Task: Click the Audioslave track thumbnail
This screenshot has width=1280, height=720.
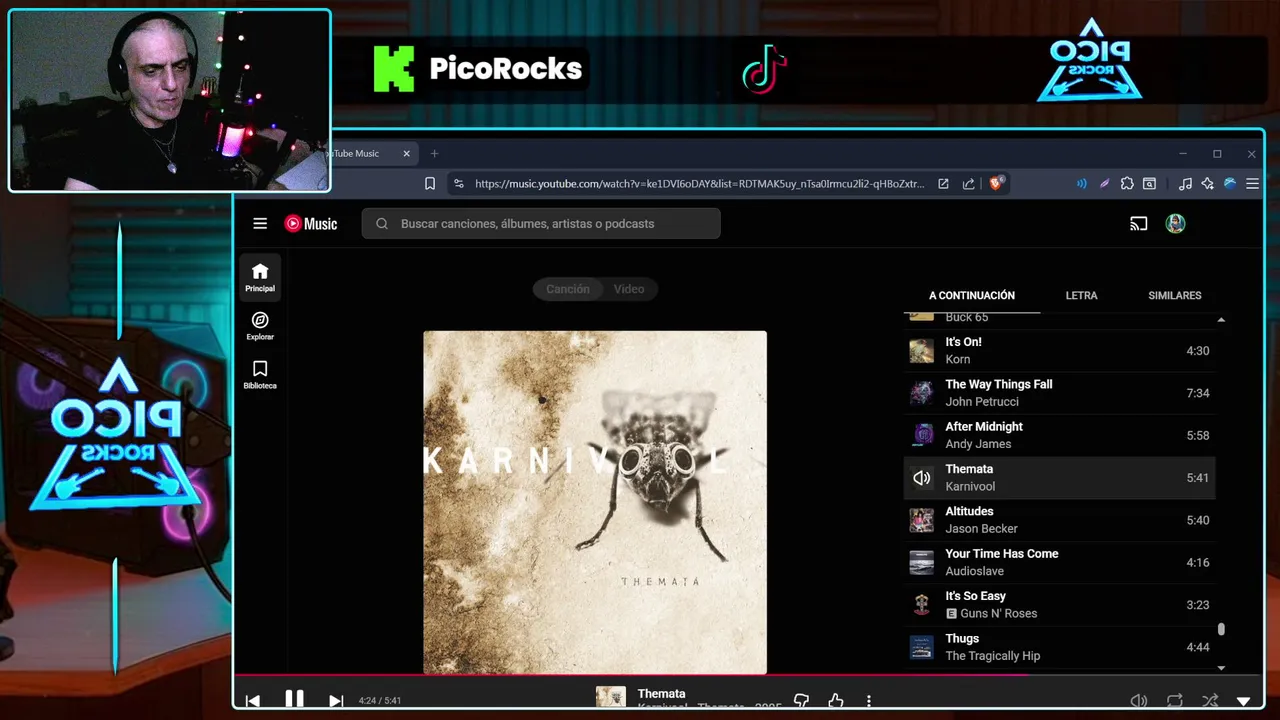Action: (921, 562)
